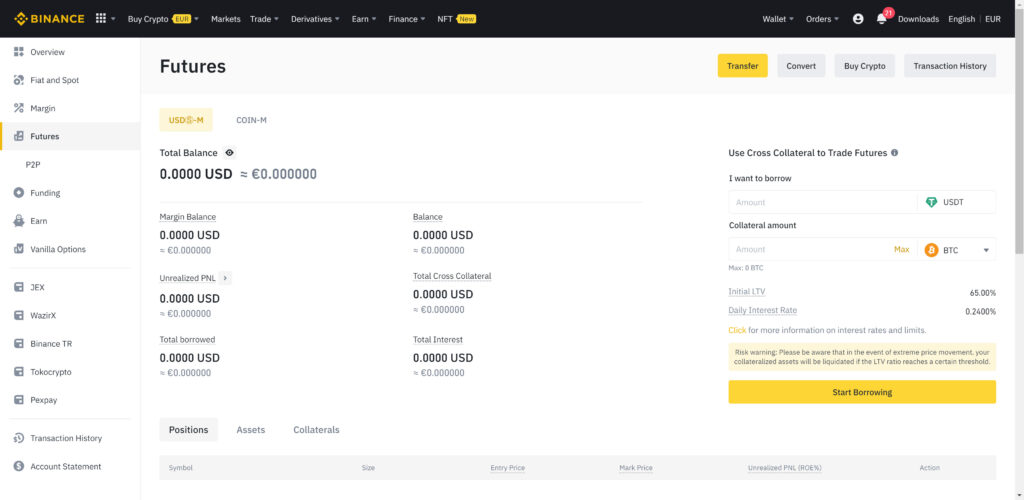The width and height of the screenshot is (1024, 500).
Task: Change the English language setting
Action: tap(961, 19)
